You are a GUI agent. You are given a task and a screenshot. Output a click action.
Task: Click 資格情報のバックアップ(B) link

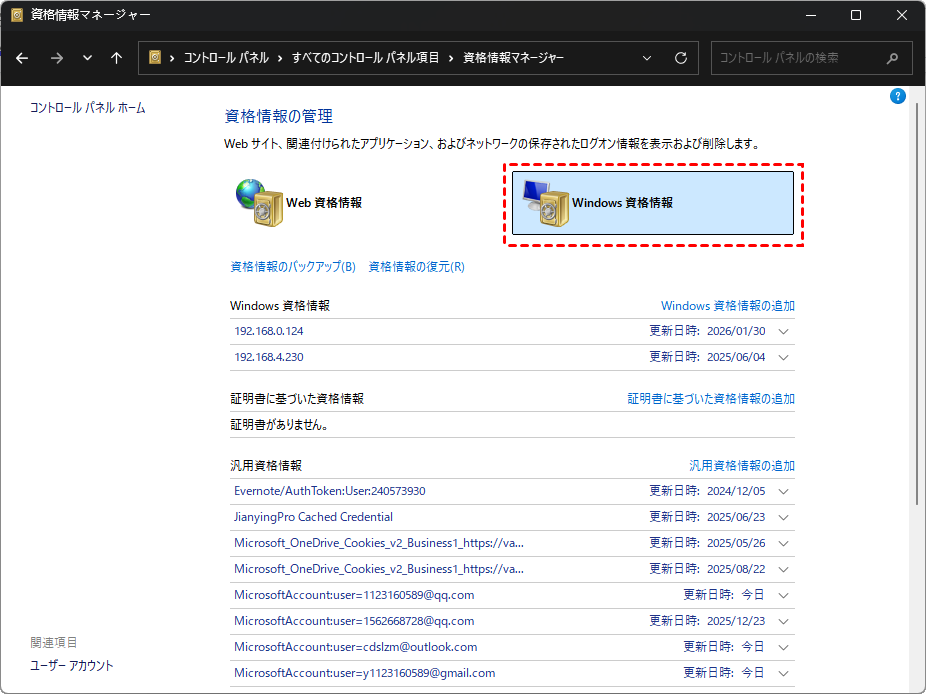click(x=293, y=266)
